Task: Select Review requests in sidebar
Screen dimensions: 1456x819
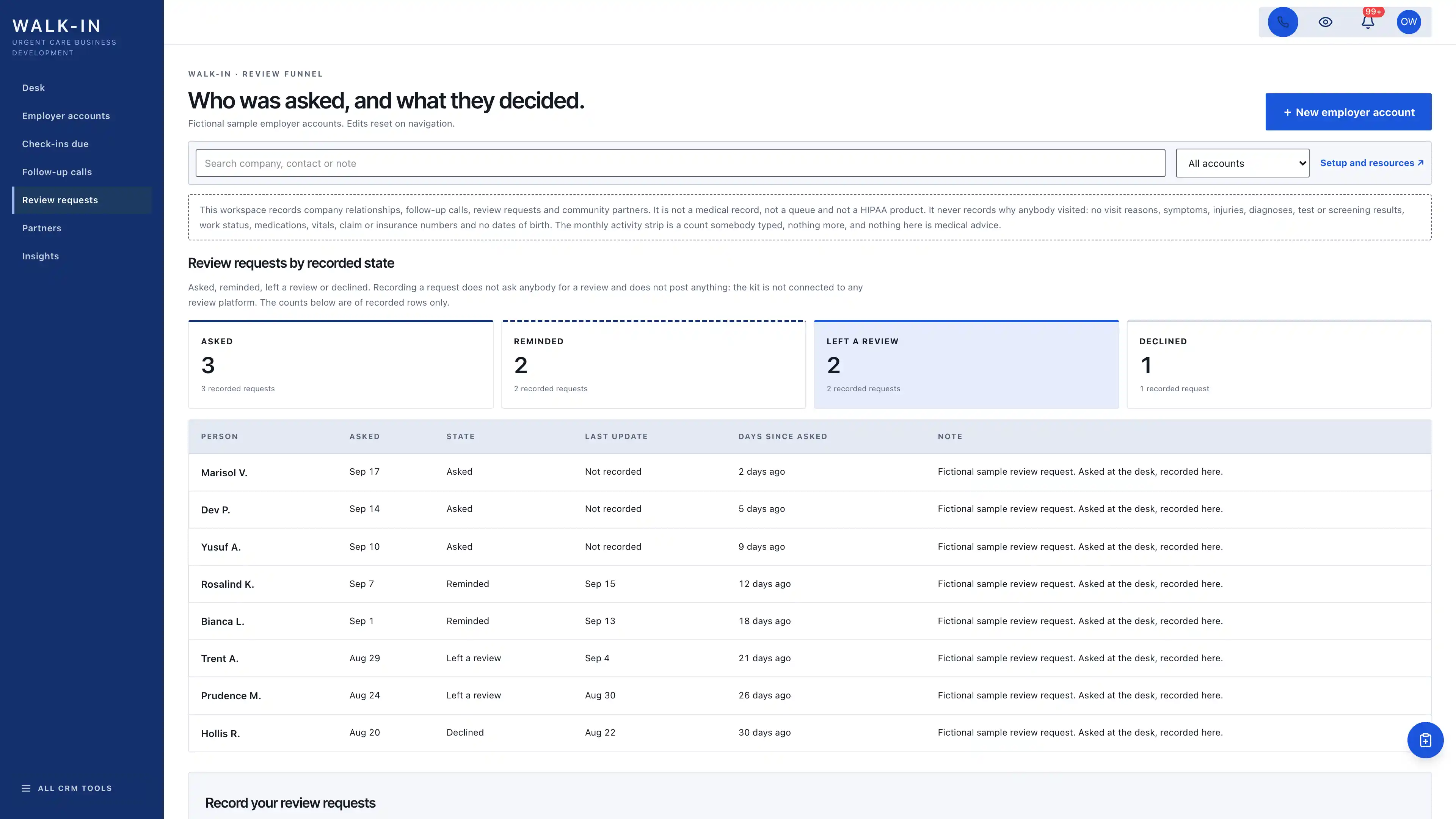Action: (82, 200)
